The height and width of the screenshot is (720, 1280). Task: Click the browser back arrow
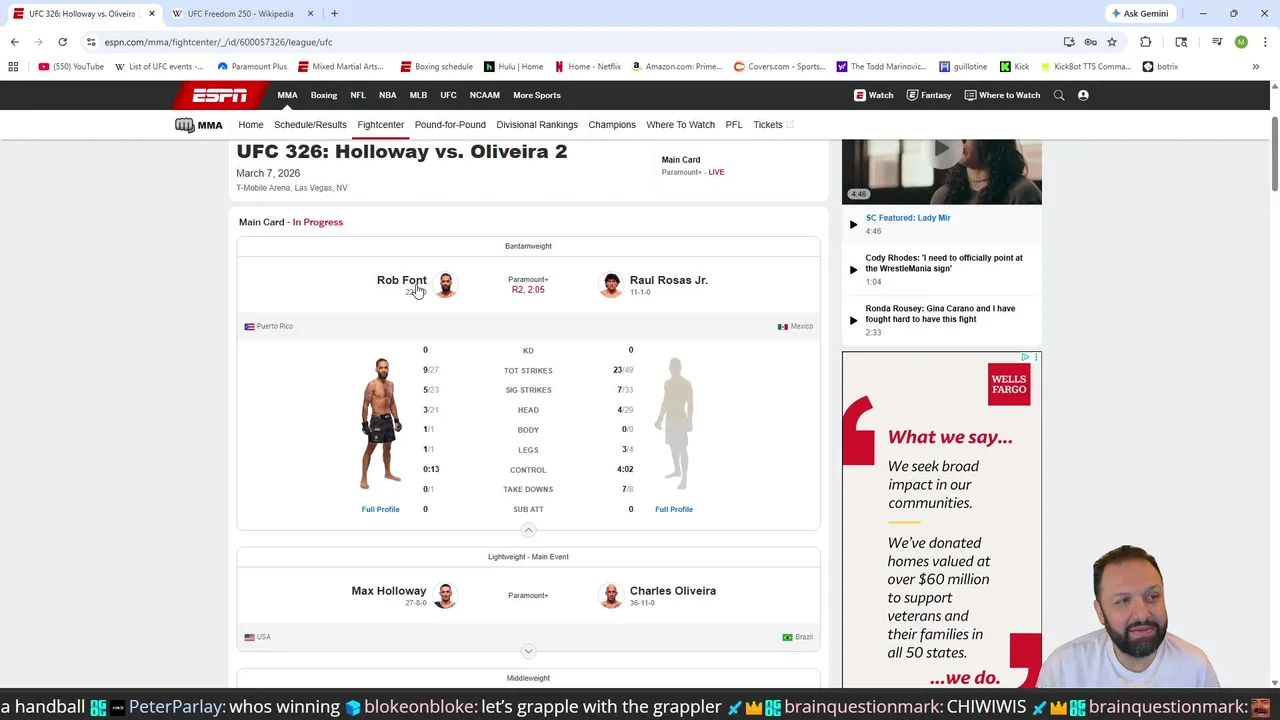[x=14, y=42]
